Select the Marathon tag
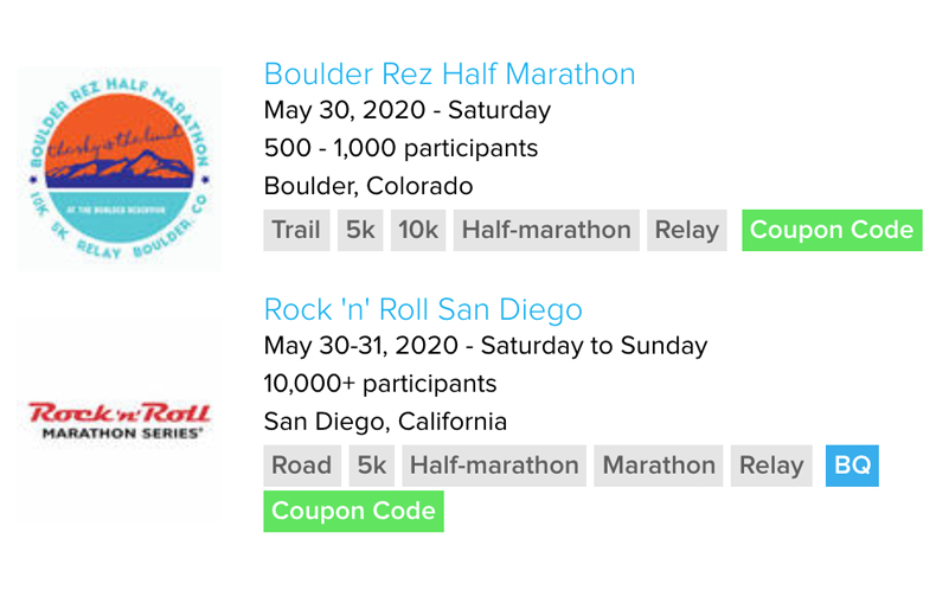Image resolution: width=948 pixels, height=597 pixels. click(658, 466)
